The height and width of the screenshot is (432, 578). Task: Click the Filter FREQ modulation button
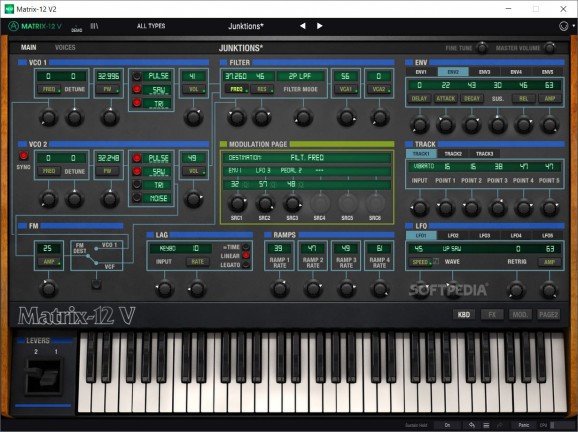click(x=236, y=89)
